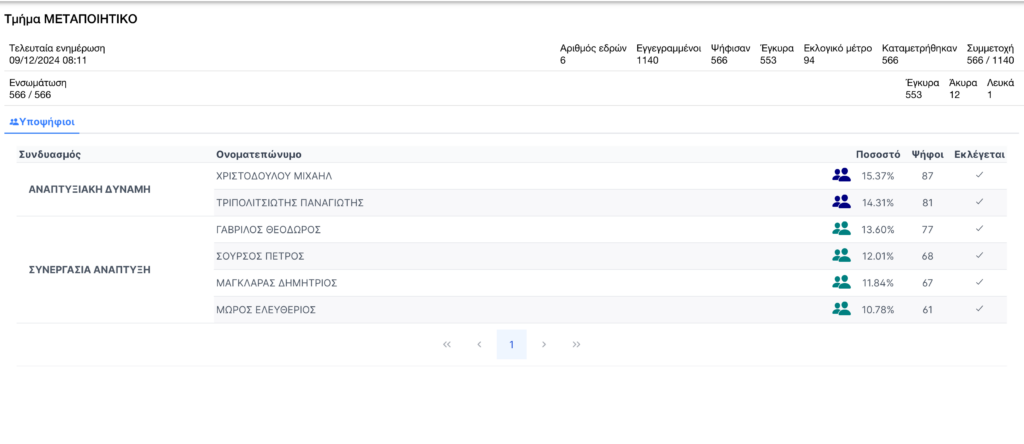Click the teal group icon for ΜΩΡΟΣ ΕΛΕΥΘΕΡΙΟΣ
This screenshot has width=1024, height=444.
click(841, 310)
